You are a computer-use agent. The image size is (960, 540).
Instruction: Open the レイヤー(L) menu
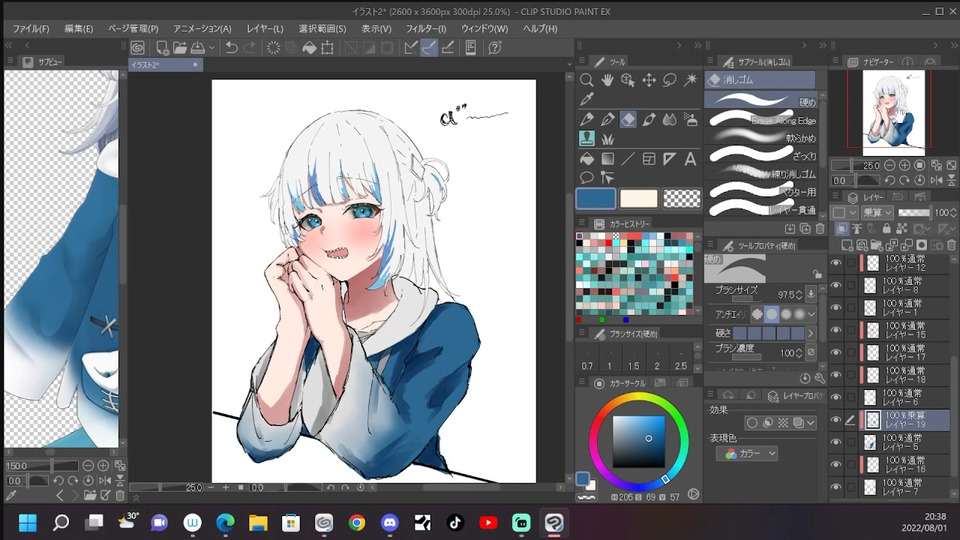(x=264, y=29)
